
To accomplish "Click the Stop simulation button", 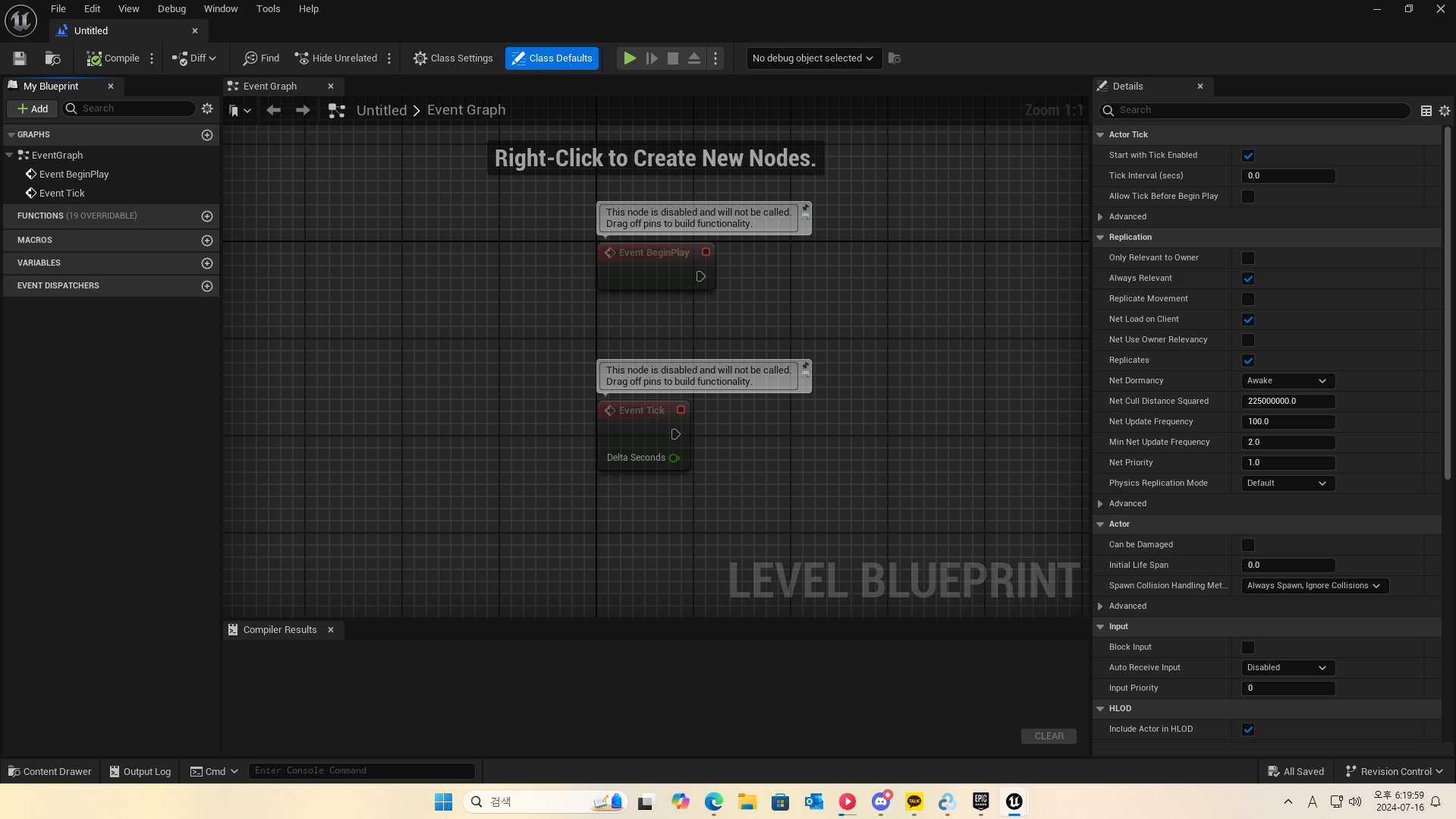I will [672, 58].
